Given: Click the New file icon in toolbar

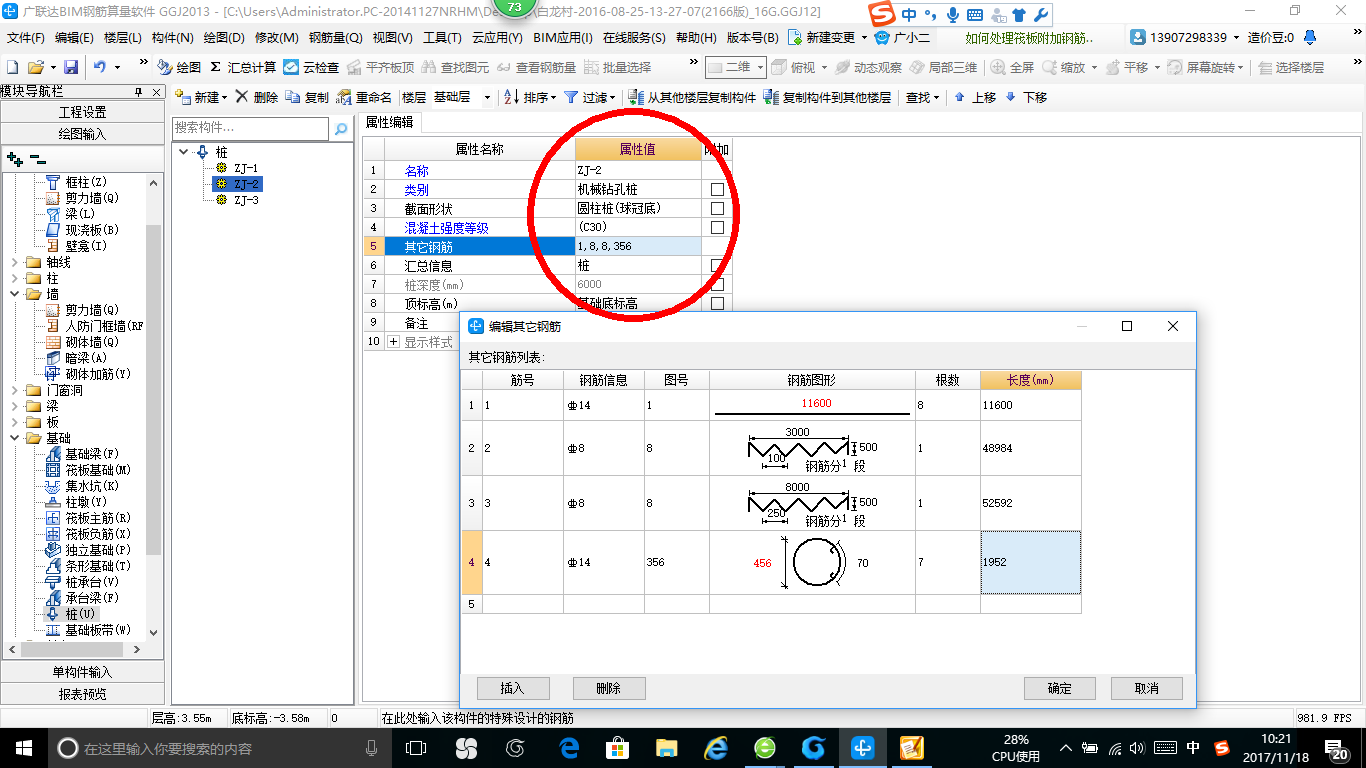Looking at the screenshot, I should tap(12, 67).
